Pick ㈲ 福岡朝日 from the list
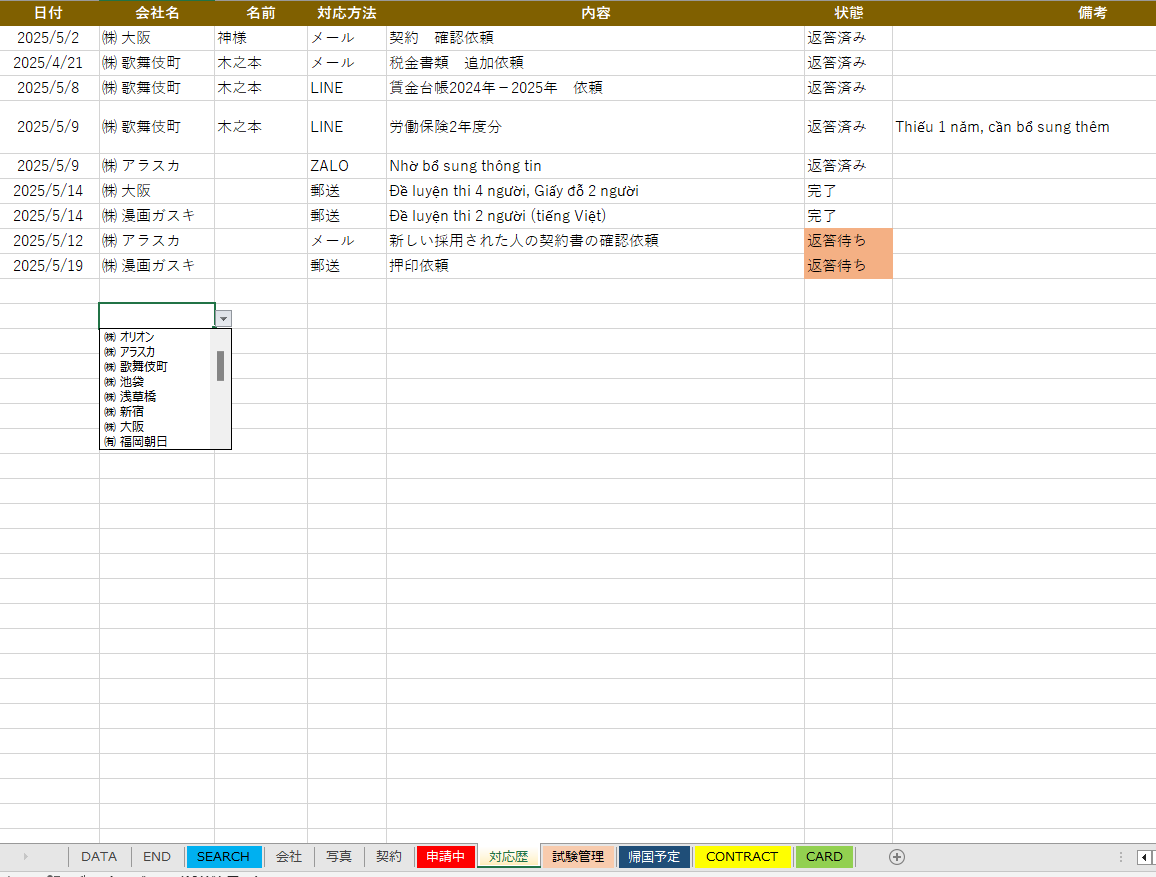The height and width of the screenshot is (877, 1156). (143, 441)
